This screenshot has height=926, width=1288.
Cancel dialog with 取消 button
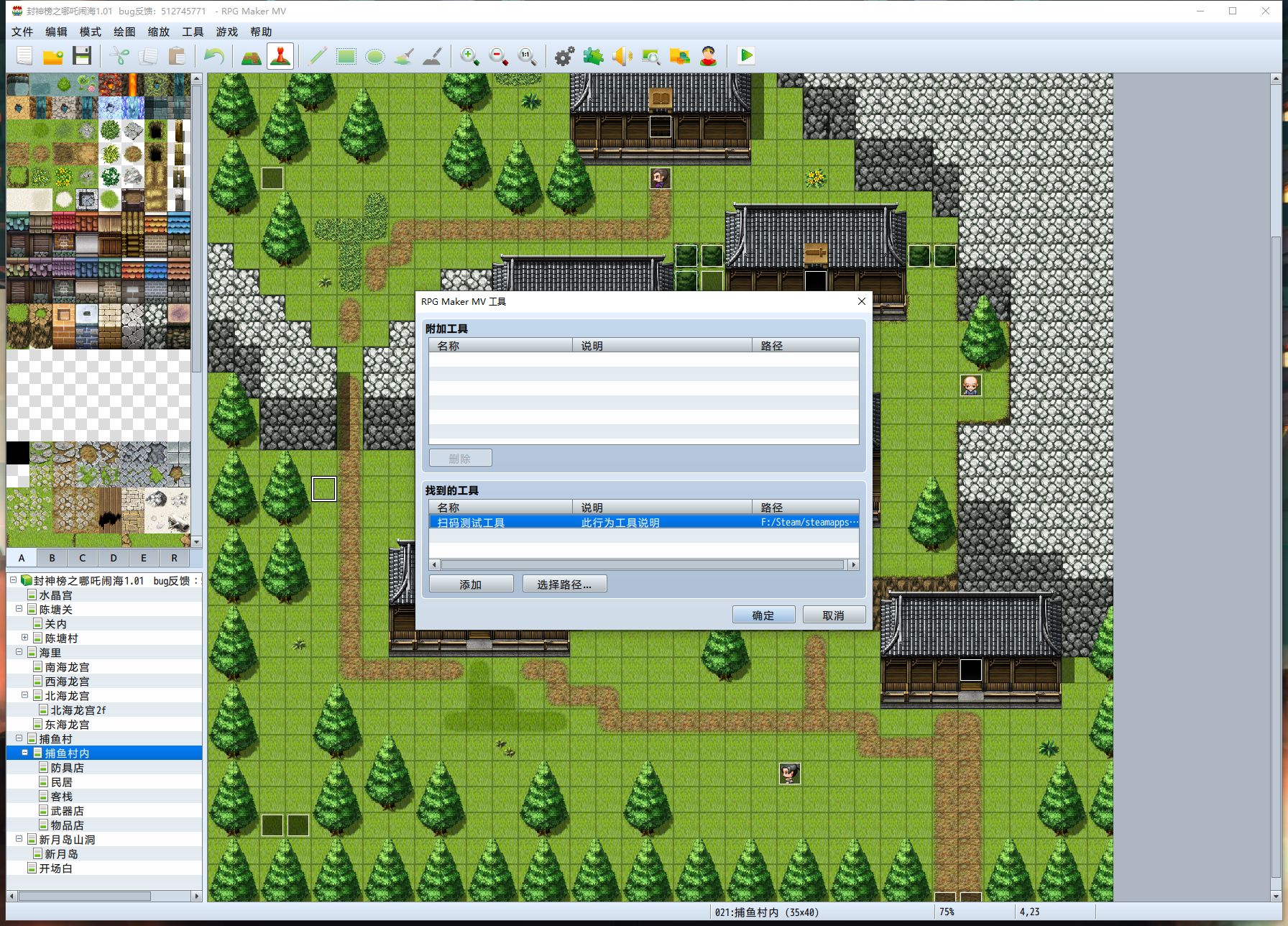click(834, 615)
